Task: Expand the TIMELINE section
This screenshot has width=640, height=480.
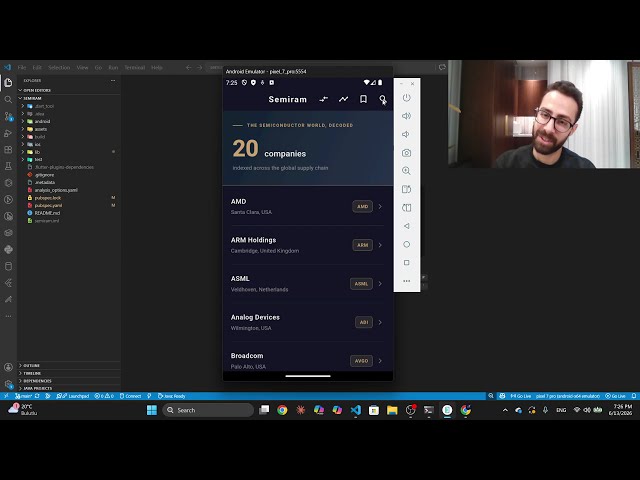Action: (69, 373)
